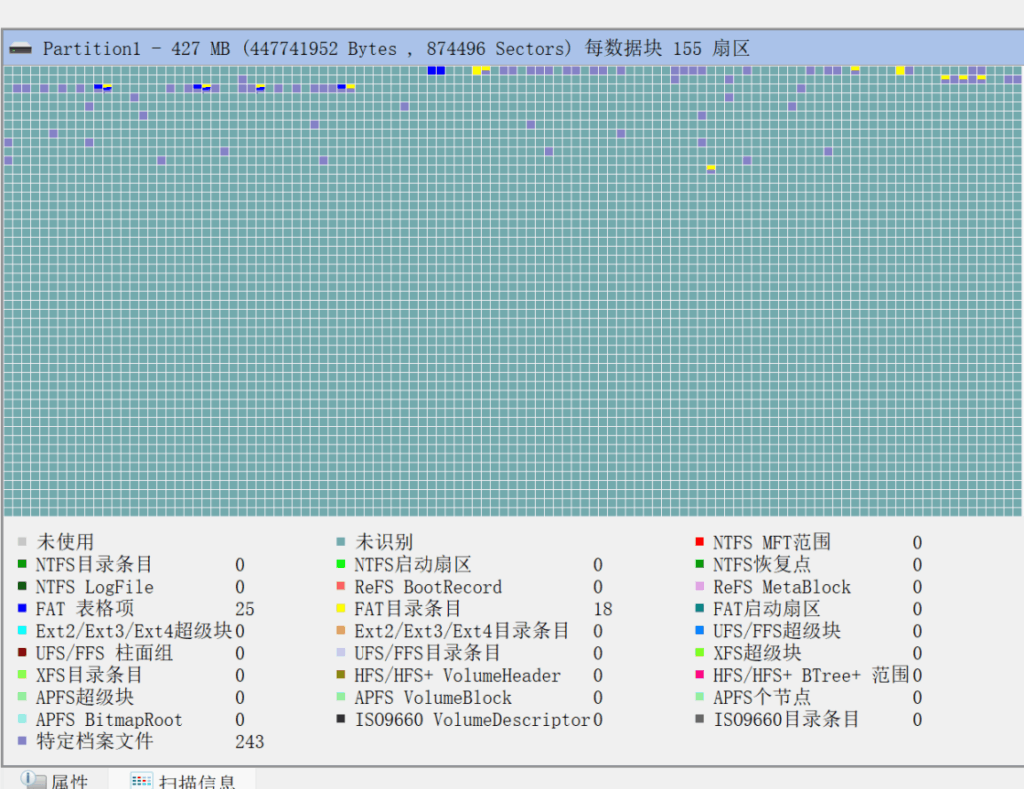Click the NTFS LogFile legend label
The width and height of the screenshot is (1024, 789).
(94, 587)
